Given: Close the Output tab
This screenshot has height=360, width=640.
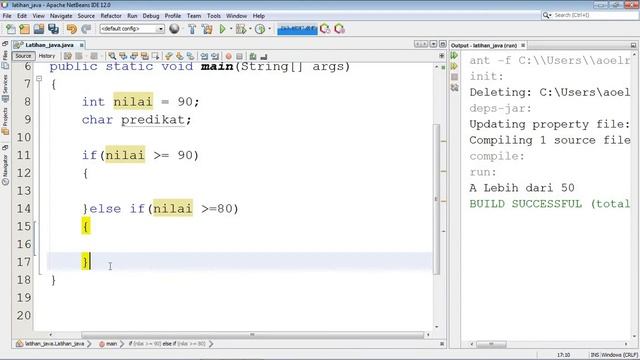Looking at the screenshot, I should (523, 45).
